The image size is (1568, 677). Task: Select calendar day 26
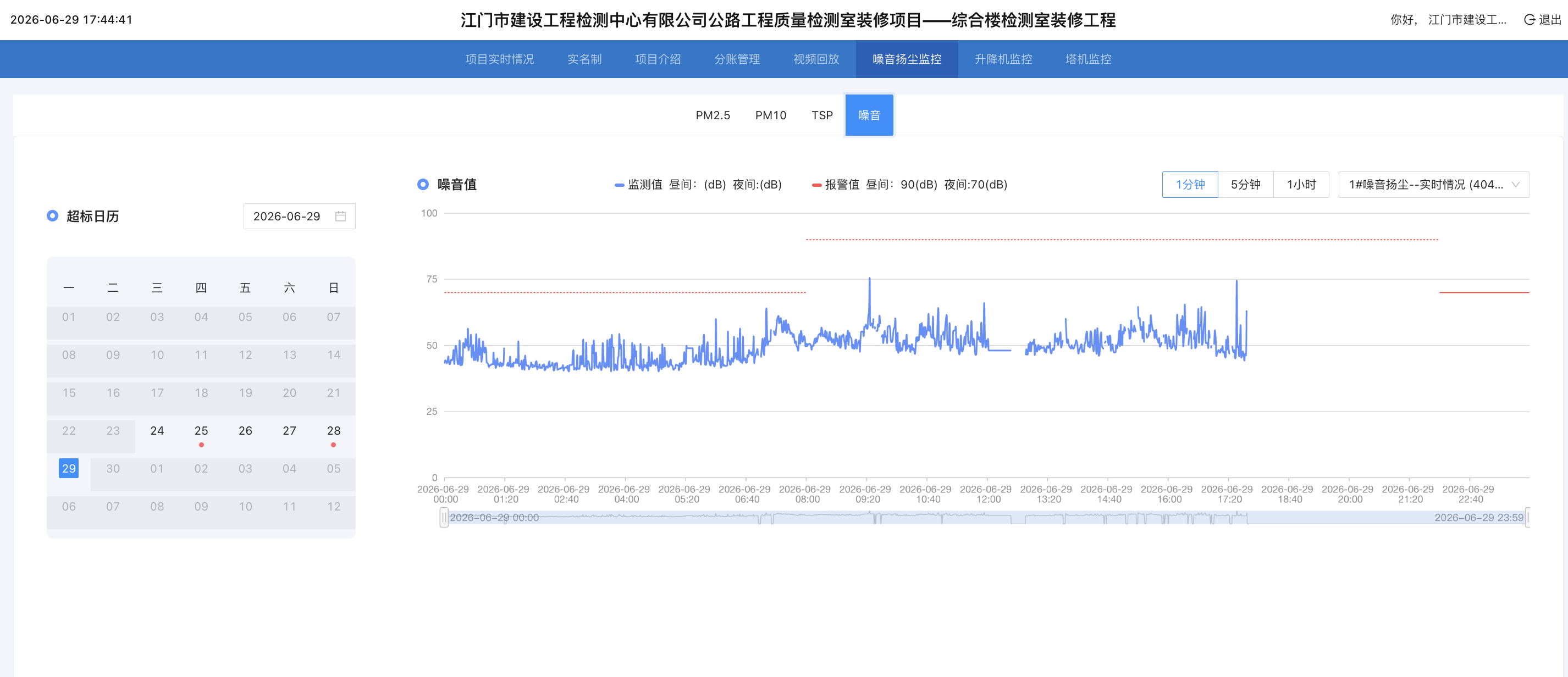(x=245, y=431)
